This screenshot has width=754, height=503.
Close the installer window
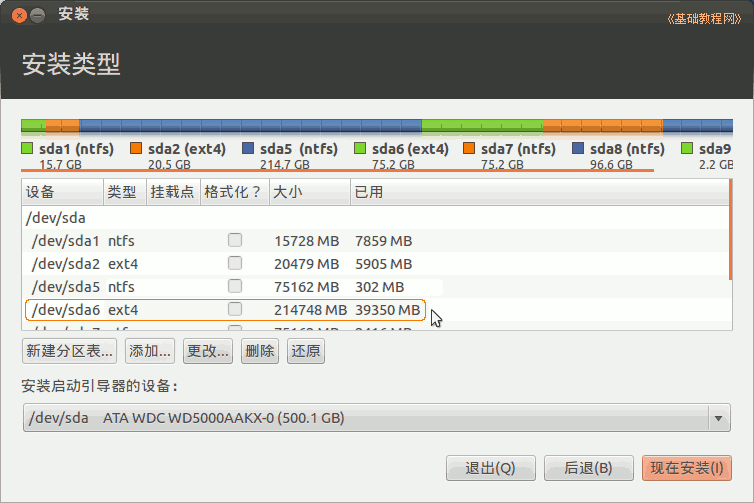pos(19,15)
